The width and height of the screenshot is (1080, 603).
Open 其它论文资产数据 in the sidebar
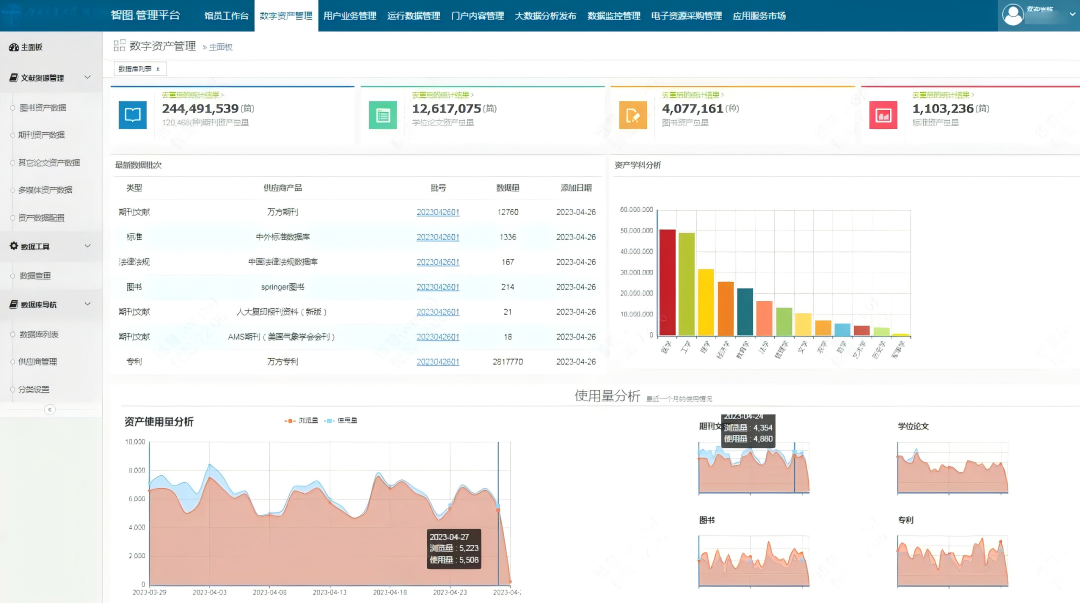pos(49,163)
